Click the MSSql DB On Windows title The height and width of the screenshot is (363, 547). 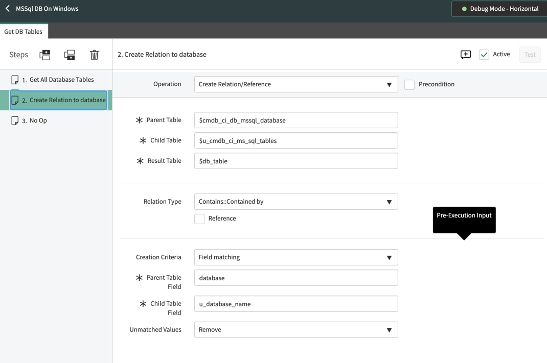(47, 9)
